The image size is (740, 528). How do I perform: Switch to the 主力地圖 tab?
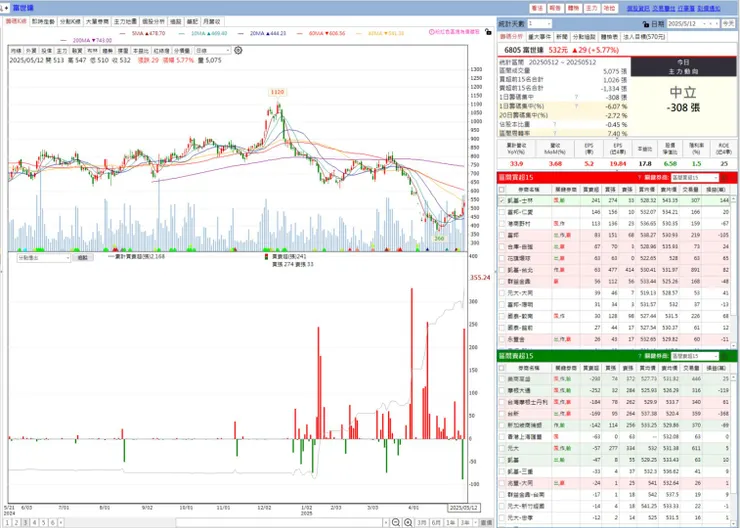[x=125, y=22]
